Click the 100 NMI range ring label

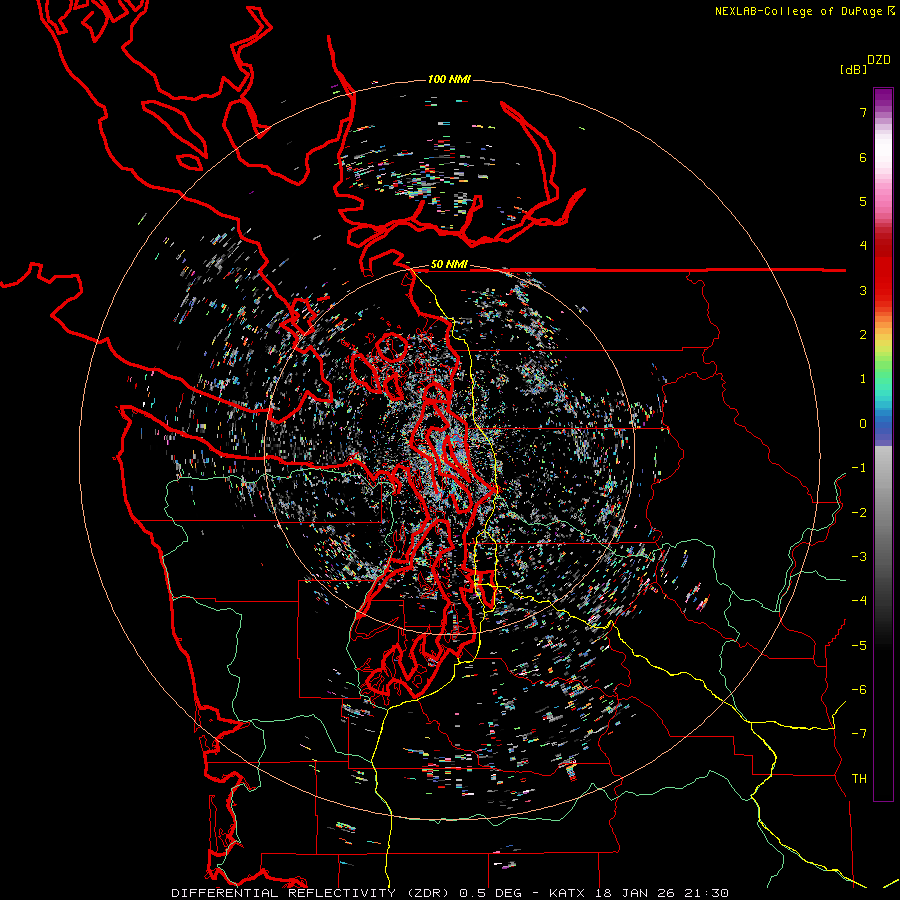point(449,79)
